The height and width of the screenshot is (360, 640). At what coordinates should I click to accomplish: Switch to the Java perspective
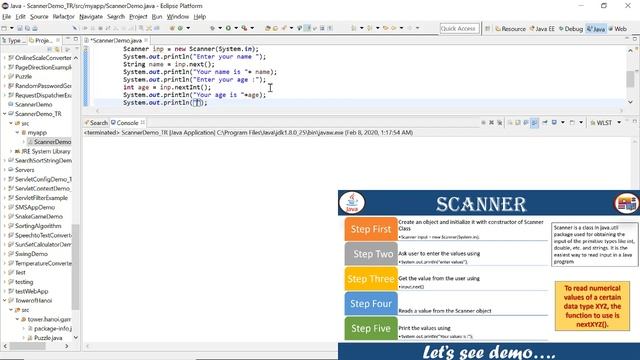(x=596, y=29)
